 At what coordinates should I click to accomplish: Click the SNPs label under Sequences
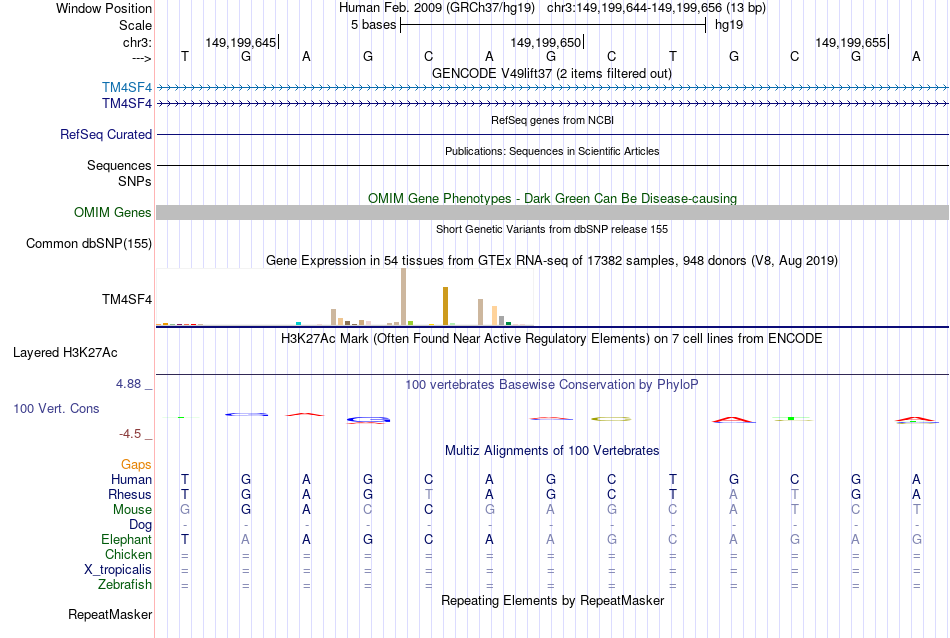click(x=135, y=181)
